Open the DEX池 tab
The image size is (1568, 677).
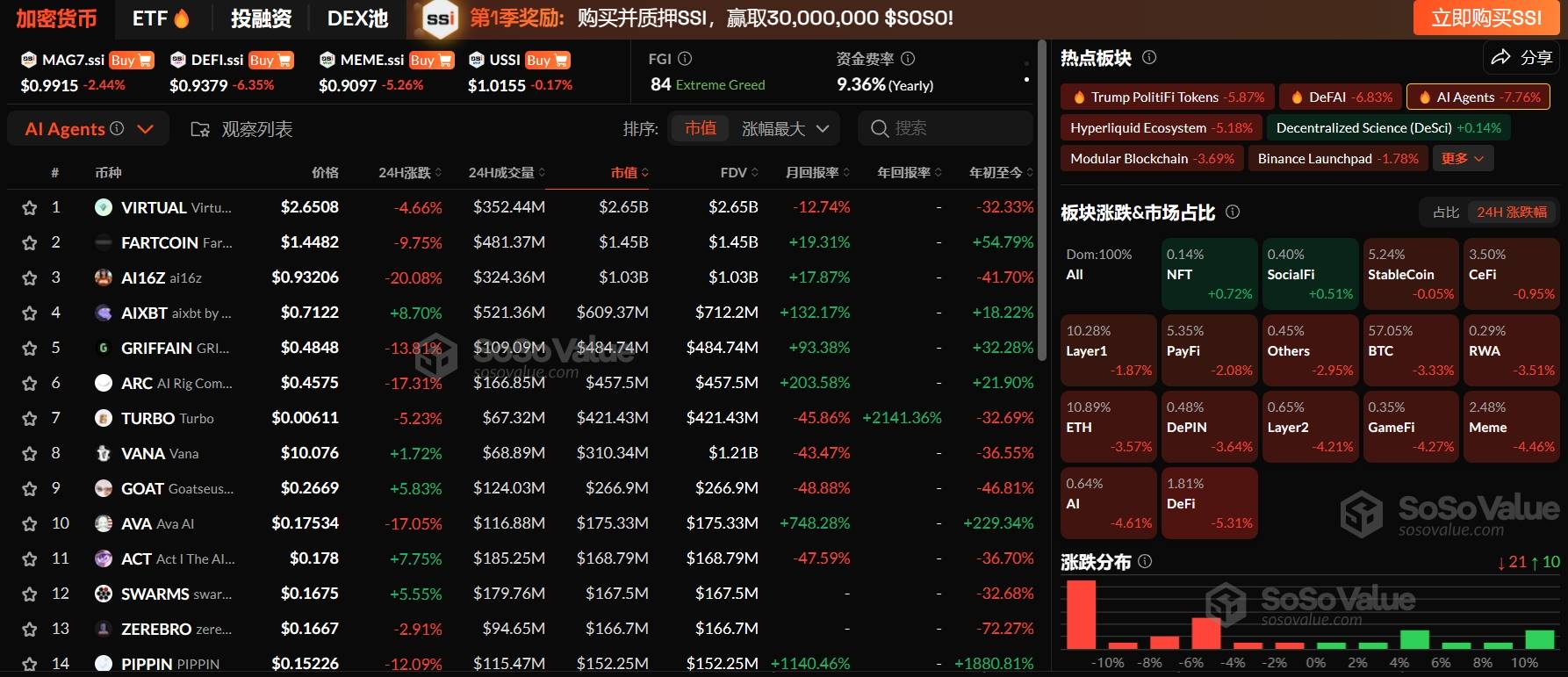point(357,18)
